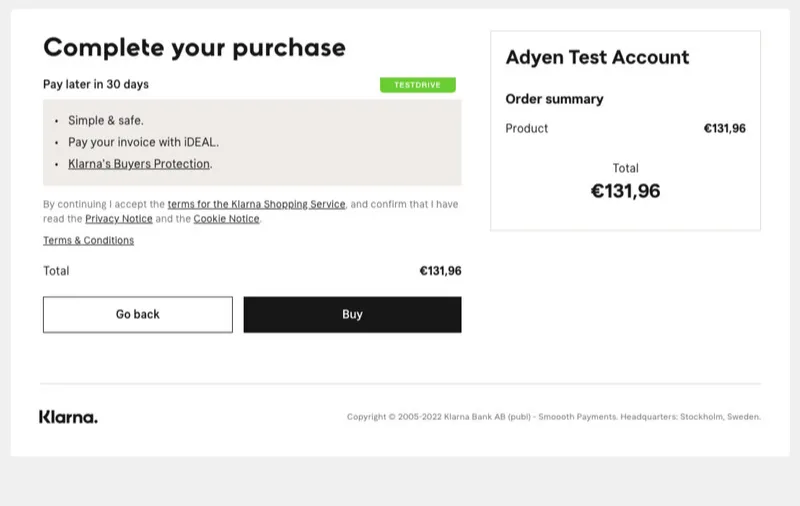Click the Product price €131,96
800x506 pixels.
pos(724,128)
